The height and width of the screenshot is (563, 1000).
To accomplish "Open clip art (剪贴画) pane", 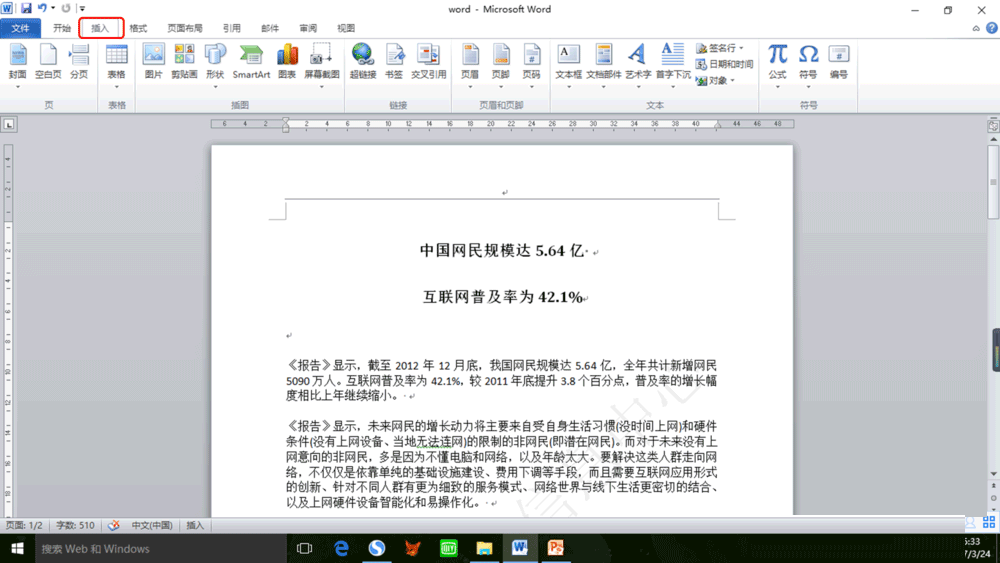I will 184,62.
